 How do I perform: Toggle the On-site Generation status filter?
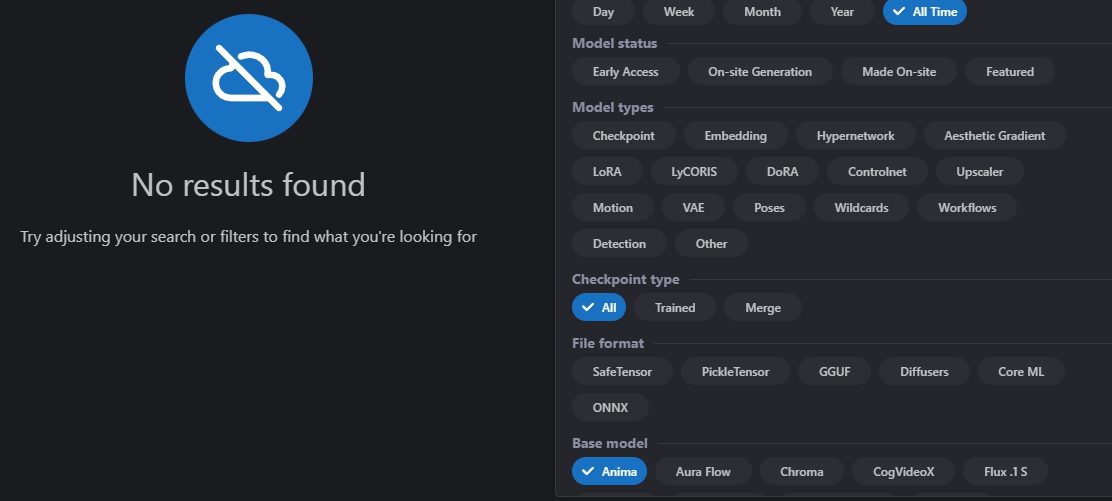(760, 72)
